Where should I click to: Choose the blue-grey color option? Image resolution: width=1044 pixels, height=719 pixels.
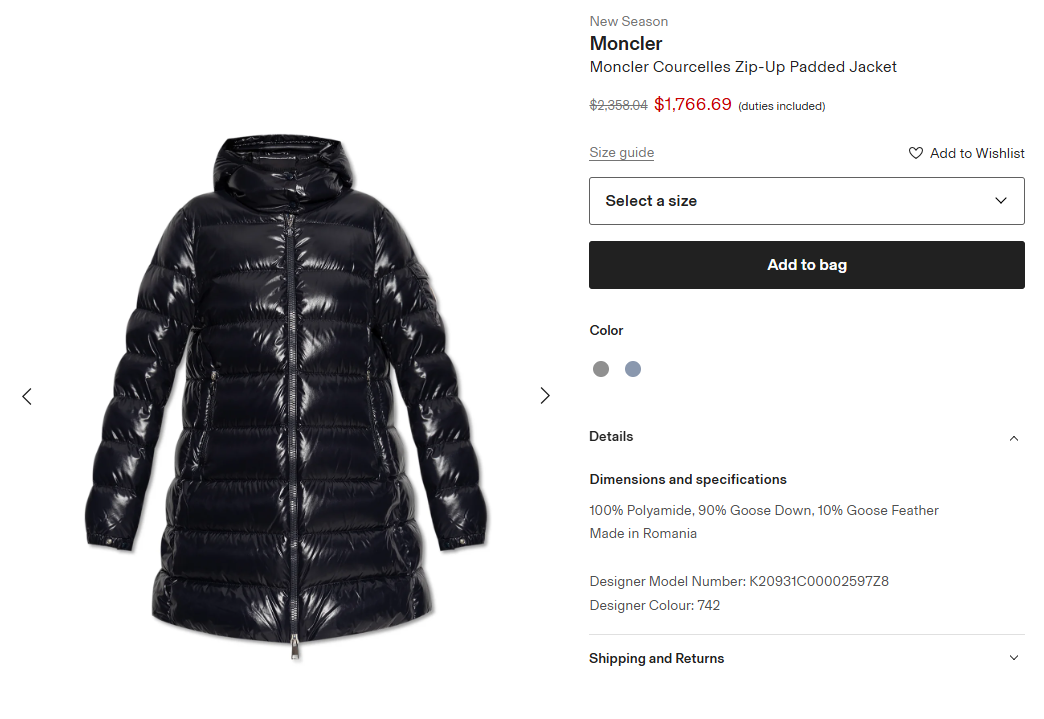pos(633,369)
